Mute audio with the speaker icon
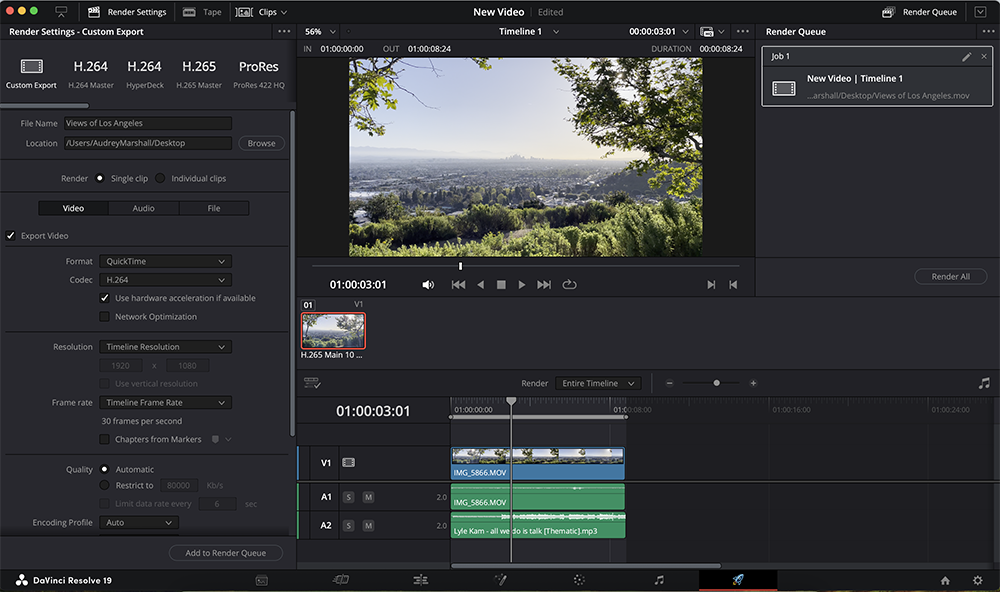Image resolution: width=1000 pixels, height=592 pixels. (428, 284)
